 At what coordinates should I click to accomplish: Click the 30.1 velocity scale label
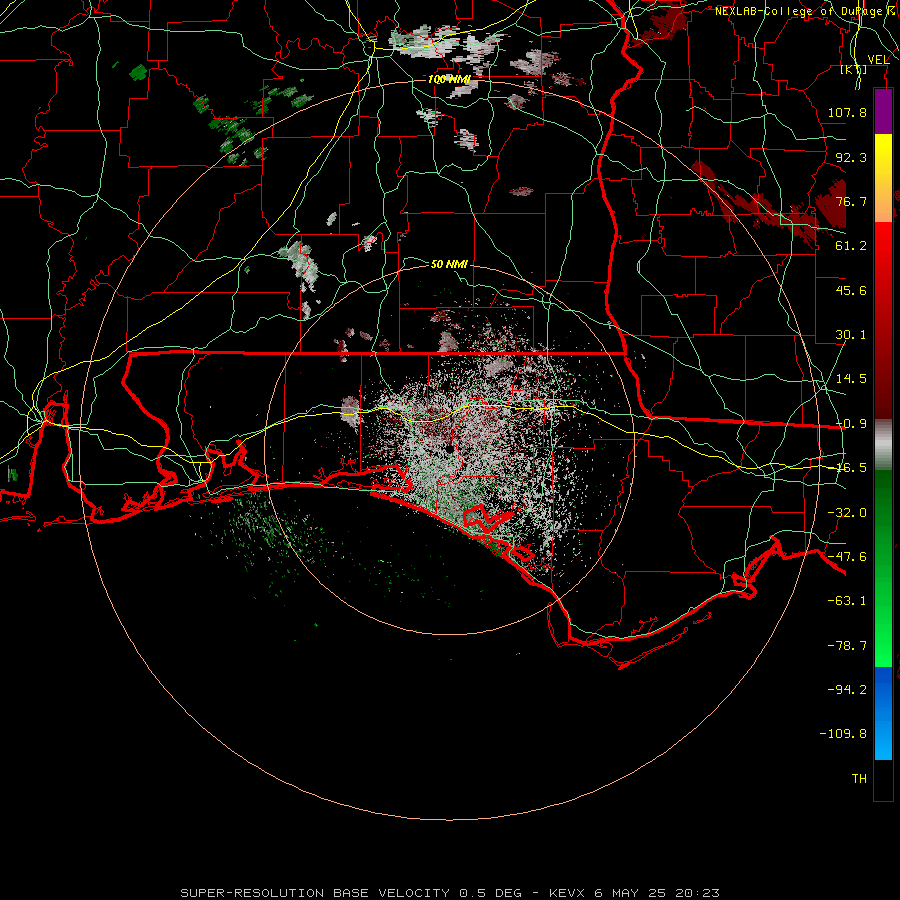point(851,335)
